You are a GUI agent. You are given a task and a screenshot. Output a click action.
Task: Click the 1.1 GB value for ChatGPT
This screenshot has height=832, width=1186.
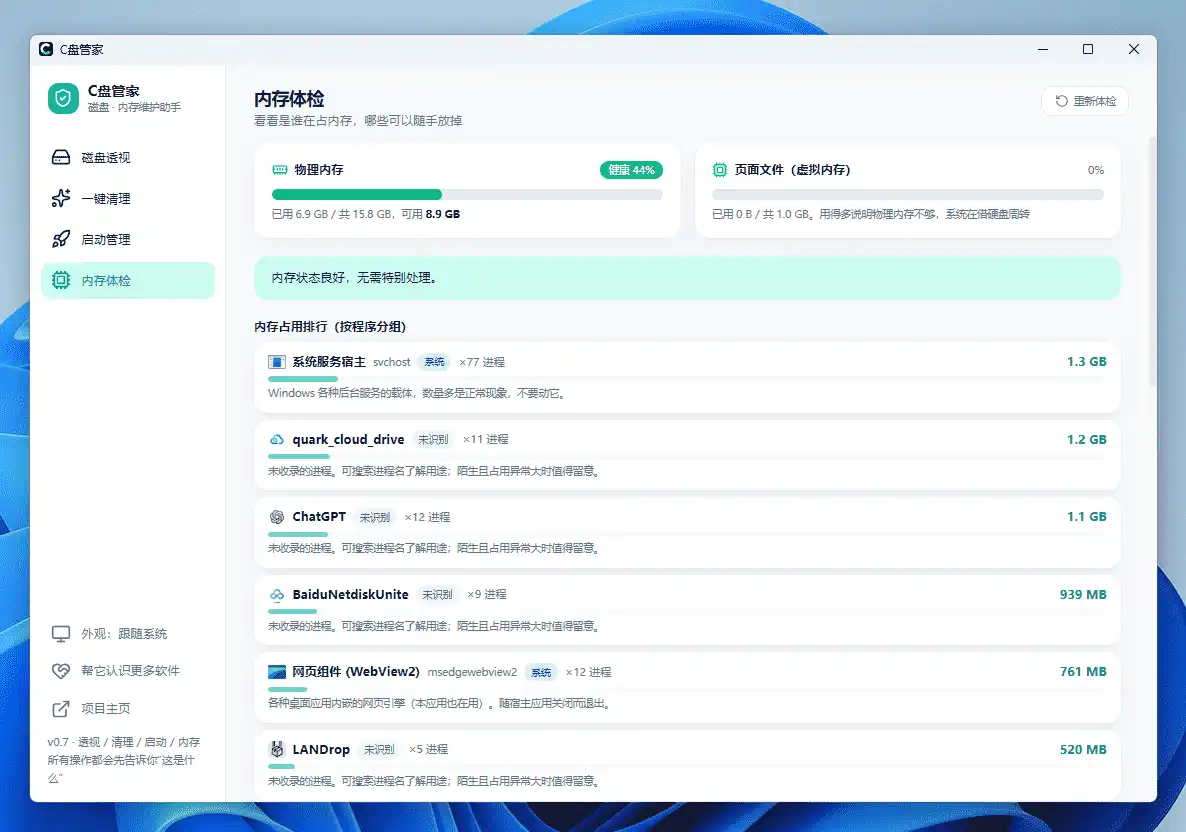pyautogui.click(x=1086, y=517)
